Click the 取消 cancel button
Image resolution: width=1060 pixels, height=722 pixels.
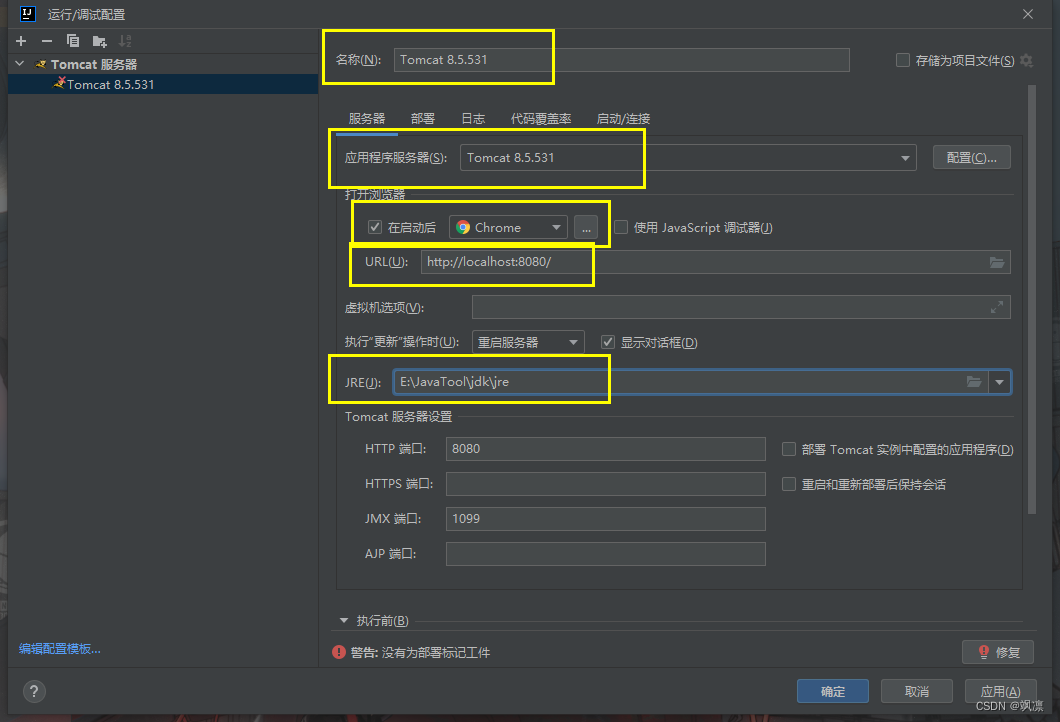tap(917, 691)
